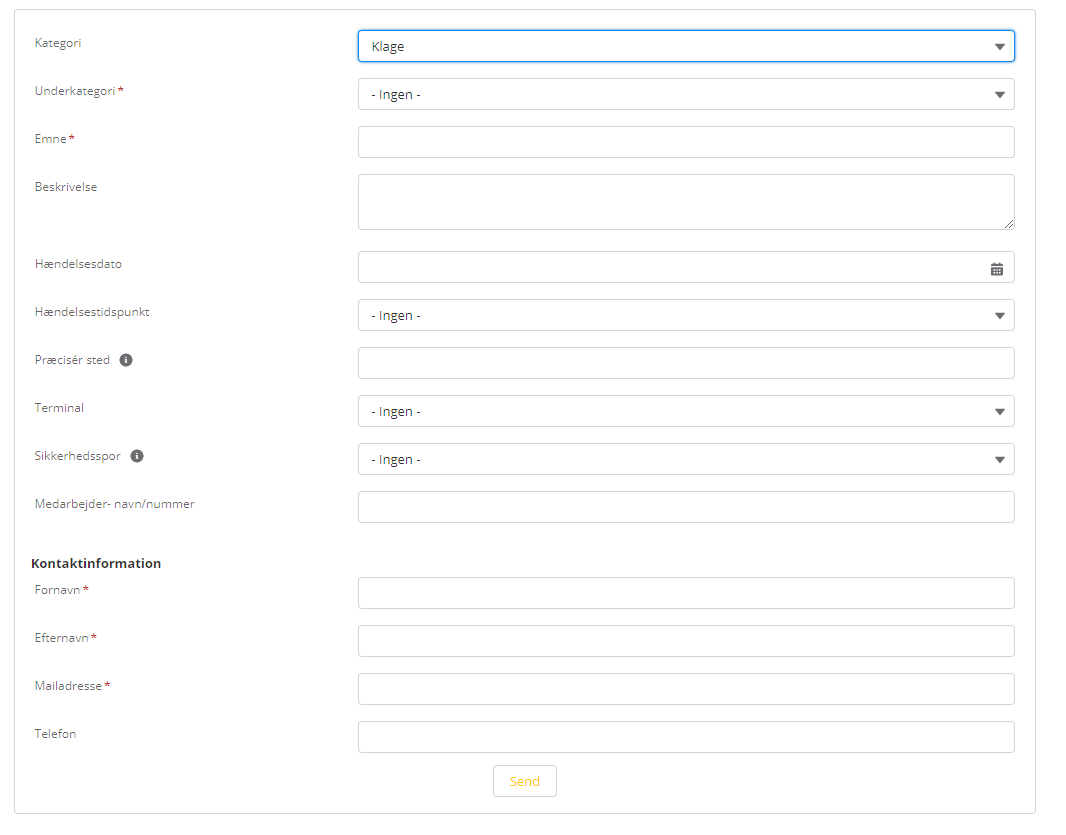Click the Beskrivelse textarea resize handle
Screen dimensions: 1066x835
(1009, 224)
